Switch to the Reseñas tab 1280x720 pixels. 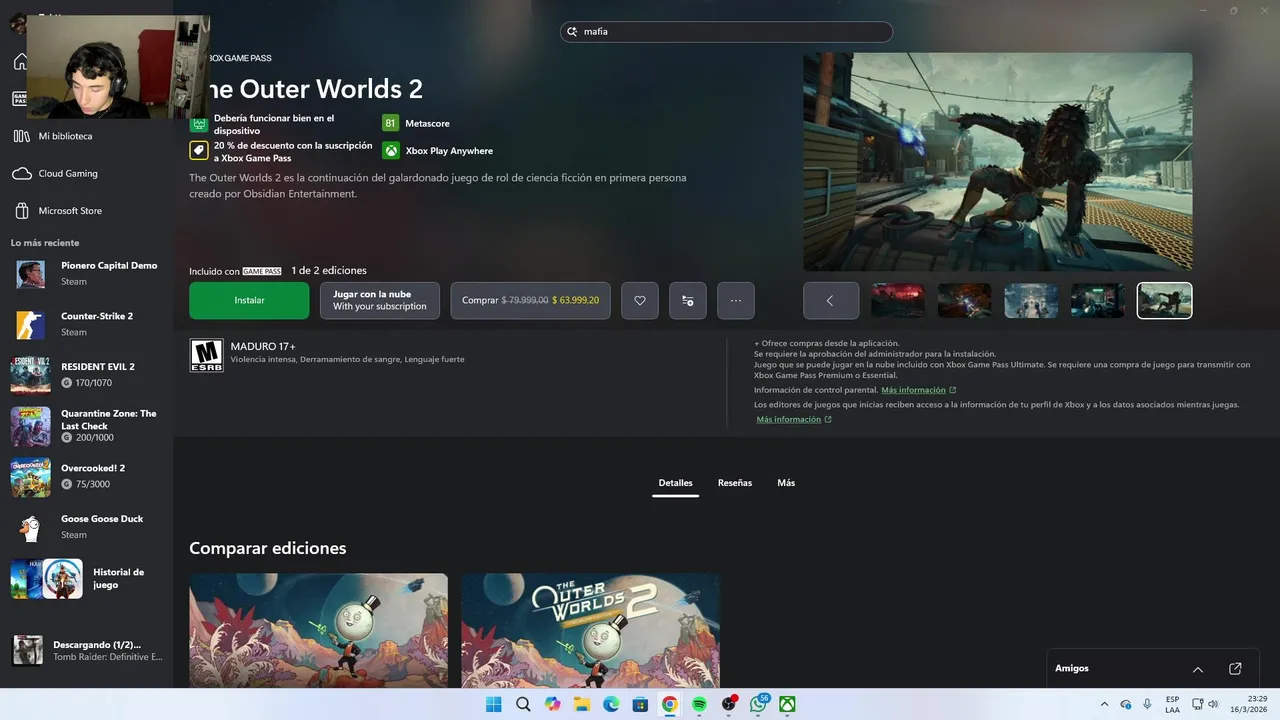pyautogui.click(x=735, y=483)
